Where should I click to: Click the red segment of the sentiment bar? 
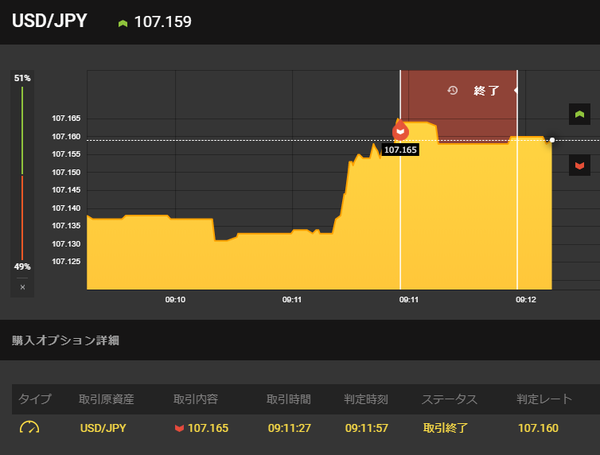pyautogui.click(x=22, y=218)
